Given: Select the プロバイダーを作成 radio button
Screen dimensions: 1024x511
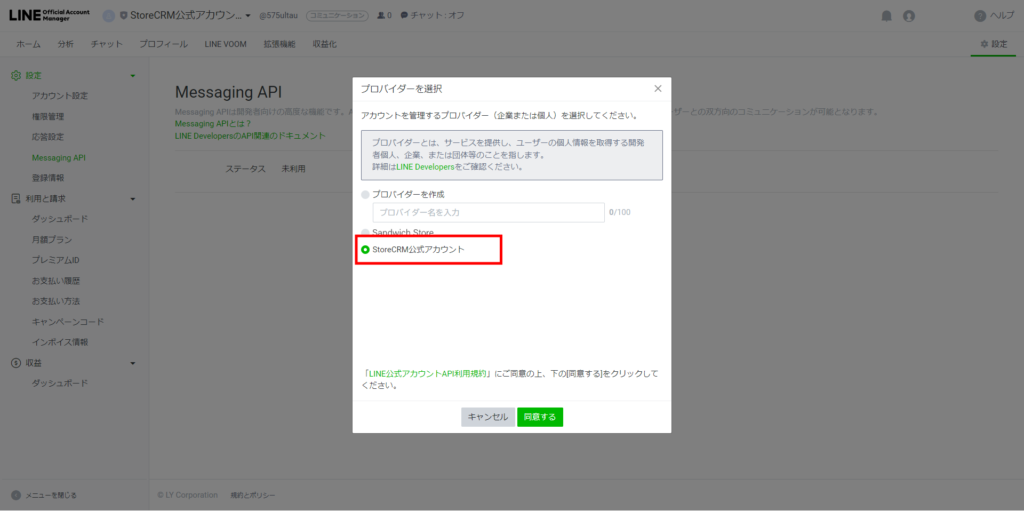Looking at the screenshot, I should point(365,195).
